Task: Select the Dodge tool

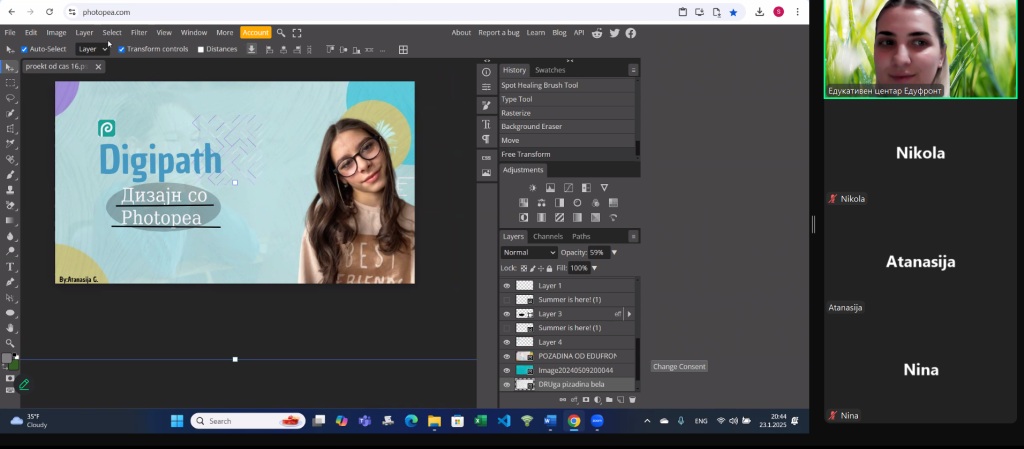Action: coord(10,251)
